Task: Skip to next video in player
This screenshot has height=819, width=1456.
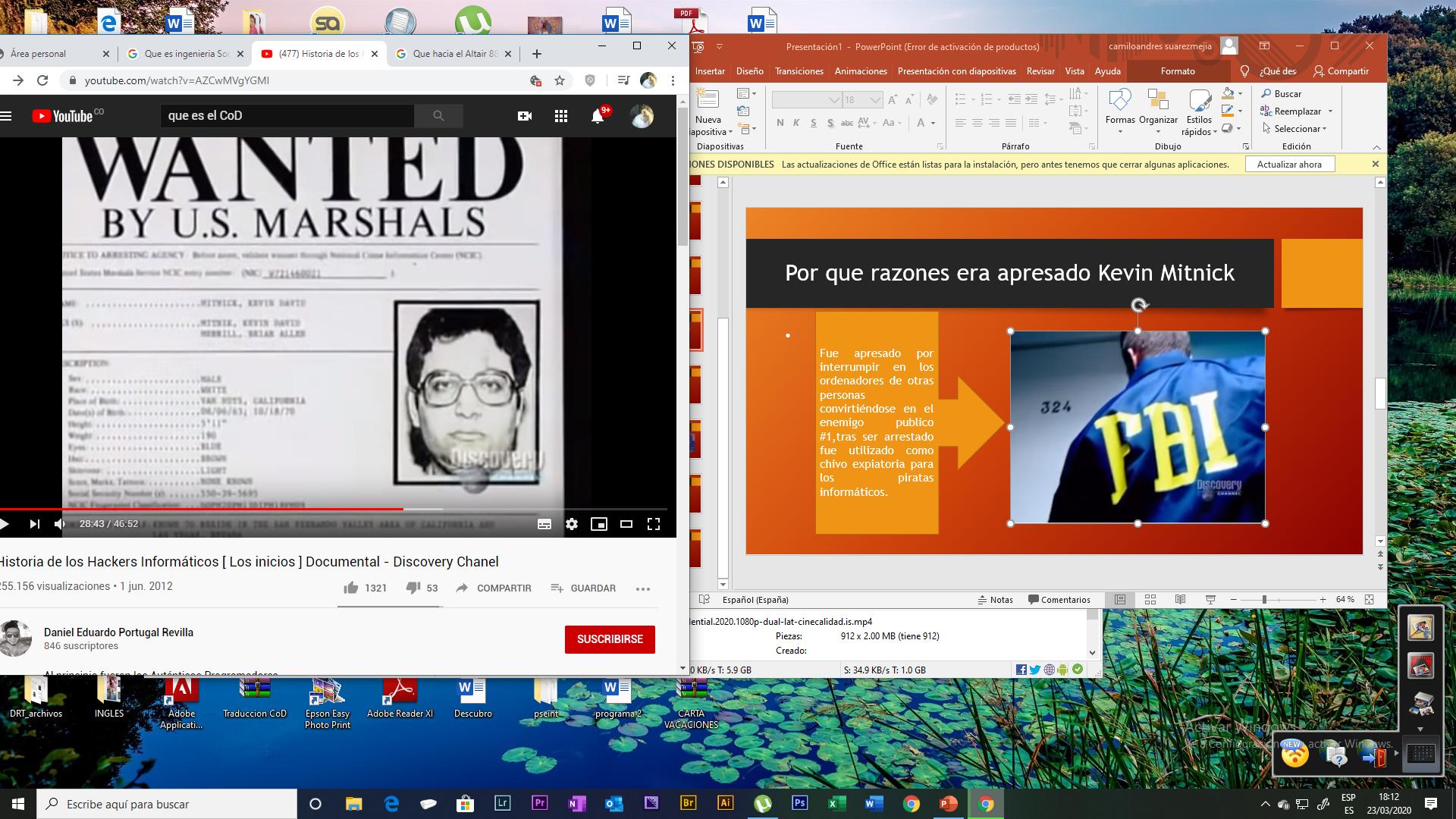Action: click(34, 524)
